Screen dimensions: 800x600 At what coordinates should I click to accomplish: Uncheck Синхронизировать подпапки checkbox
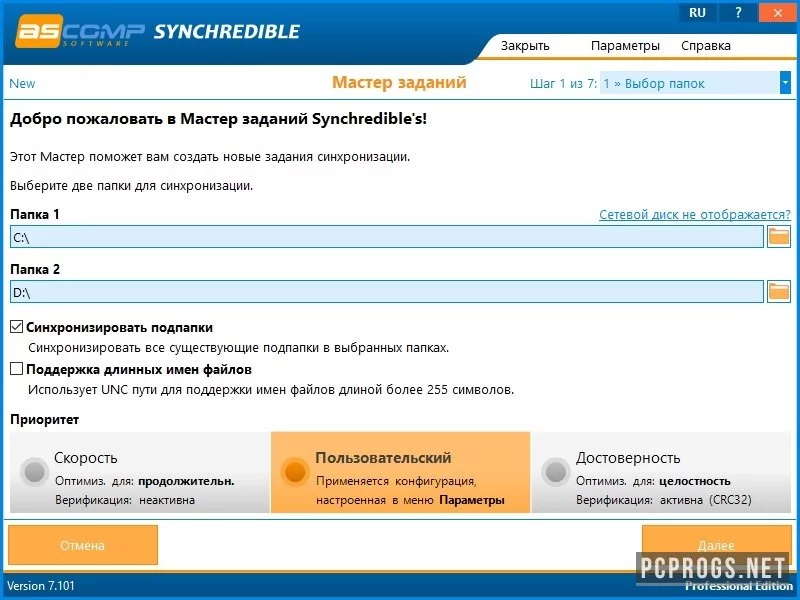(x=17, y=327)
